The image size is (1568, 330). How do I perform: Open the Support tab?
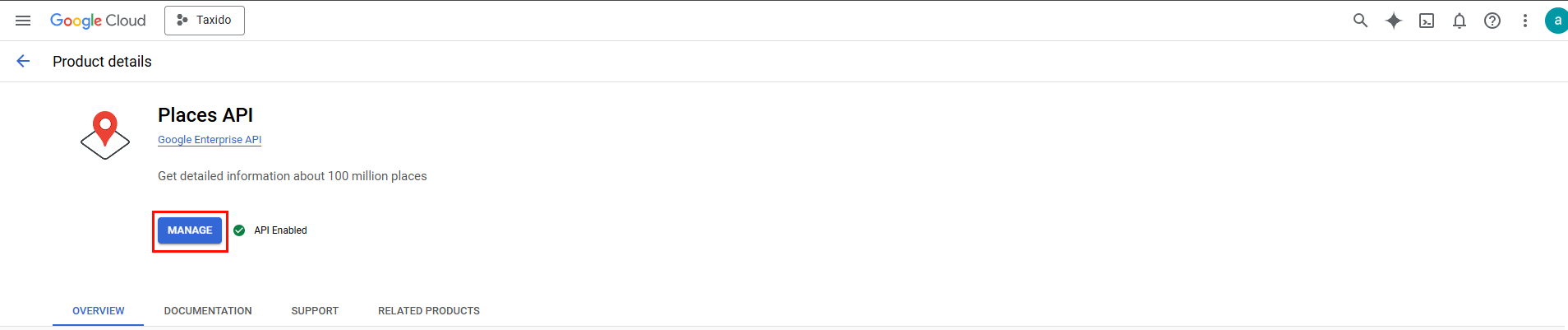pyautogui.click(x=315, y=311)
